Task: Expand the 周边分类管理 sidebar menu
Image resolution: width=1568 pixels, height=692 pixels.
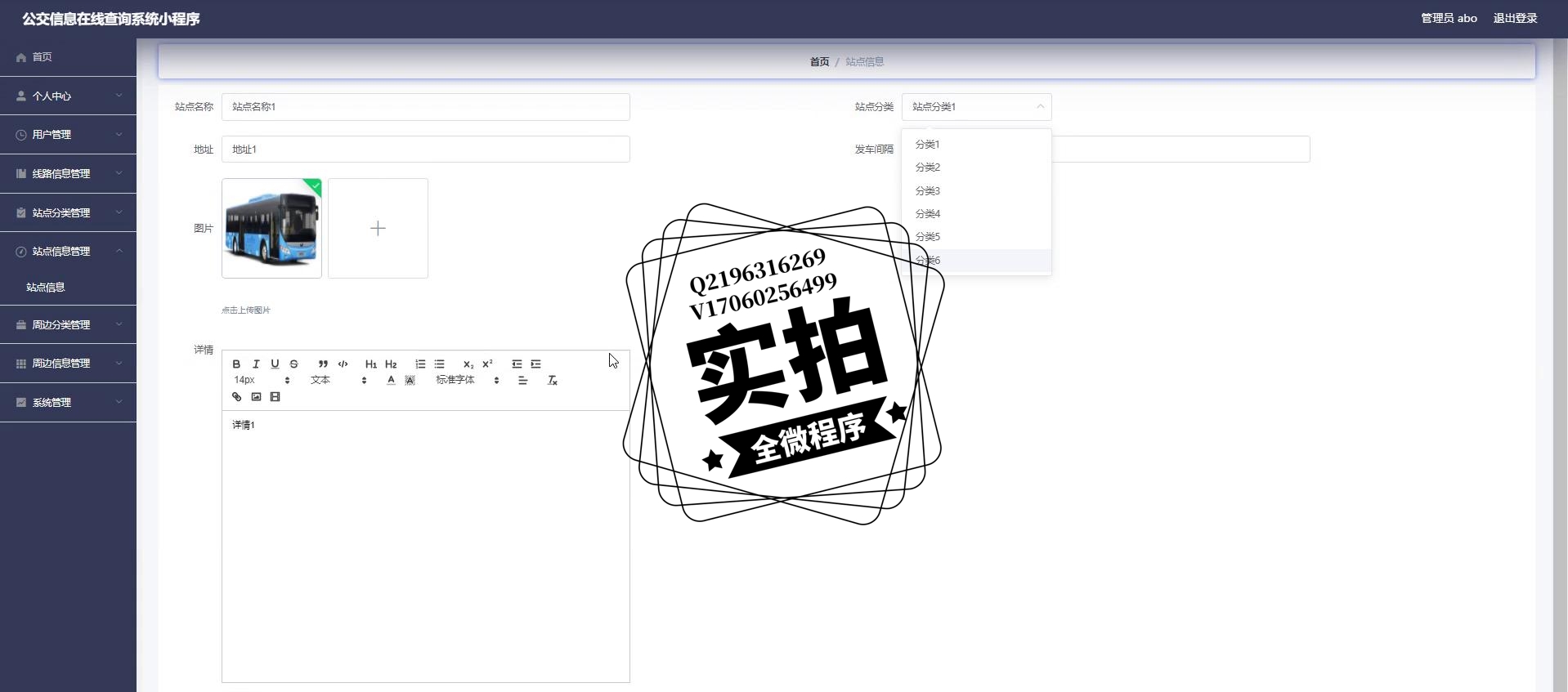Action: tap(68, 324)
